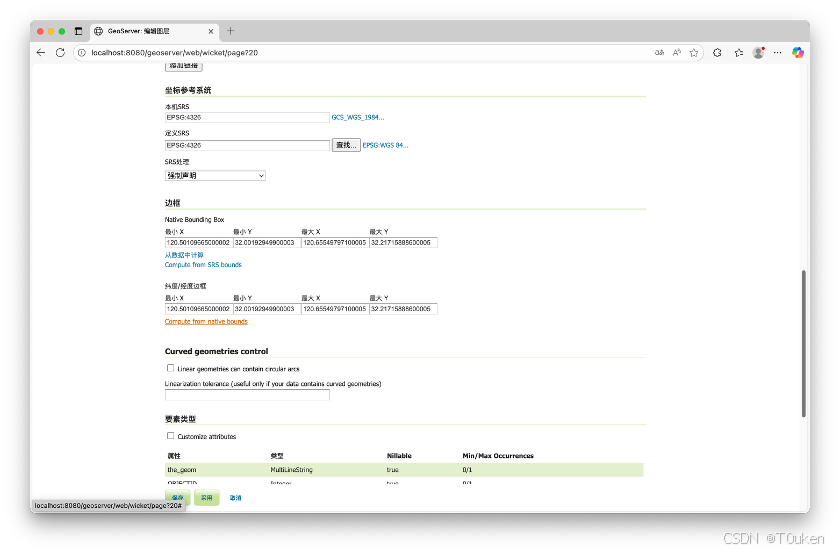Image resolution: width=840 pixels, height=554 pixels.
Task: Select the GeoServer 编辑图层 tab
Action: click(154, 31)
